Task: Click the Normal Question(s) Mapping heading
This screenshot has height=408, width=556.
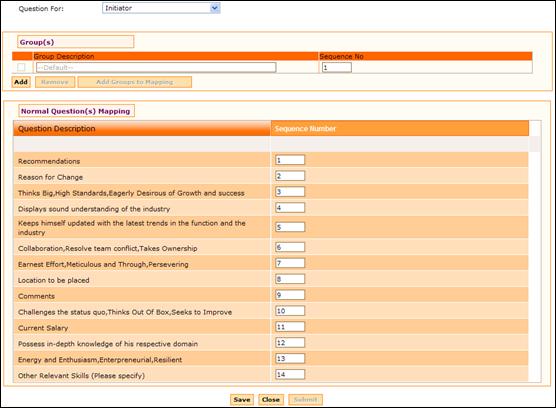Action: [76, 111]
